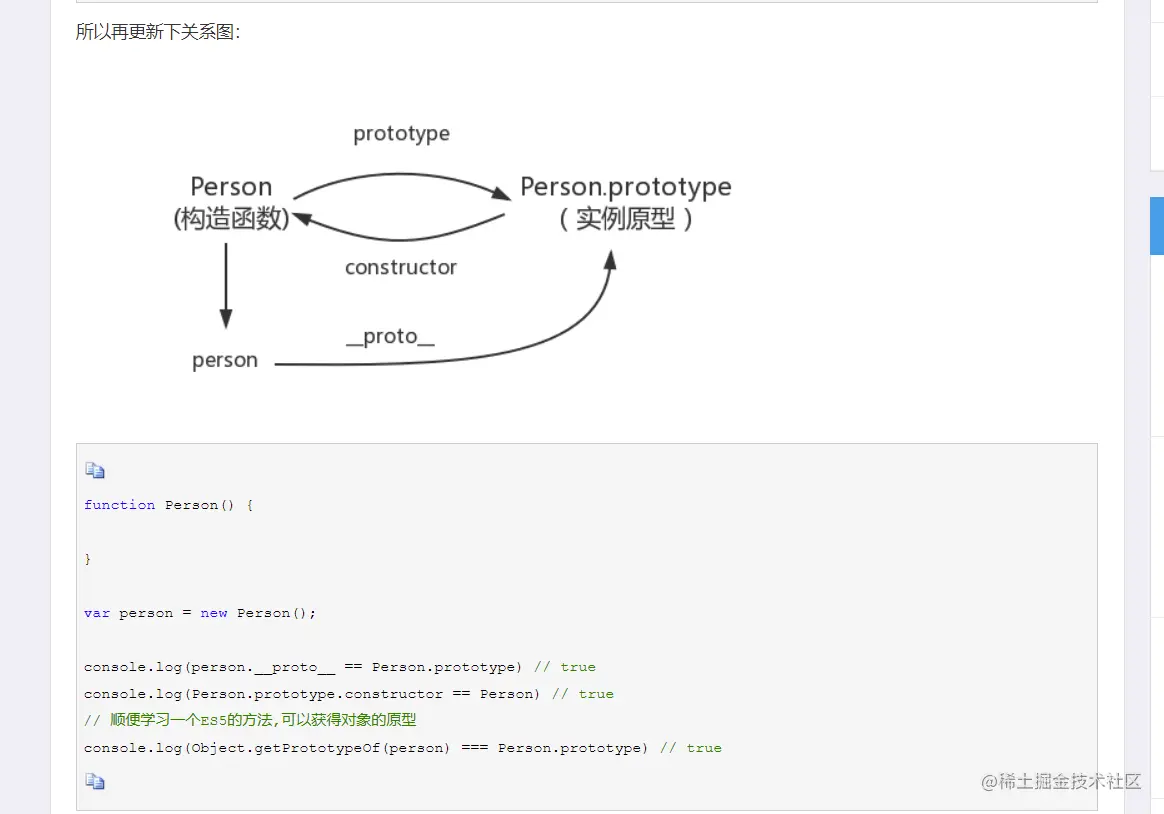The height and width of the screenshot is (814, 1164).
Task: Click the copy code icon above the code
Action: 95,470
